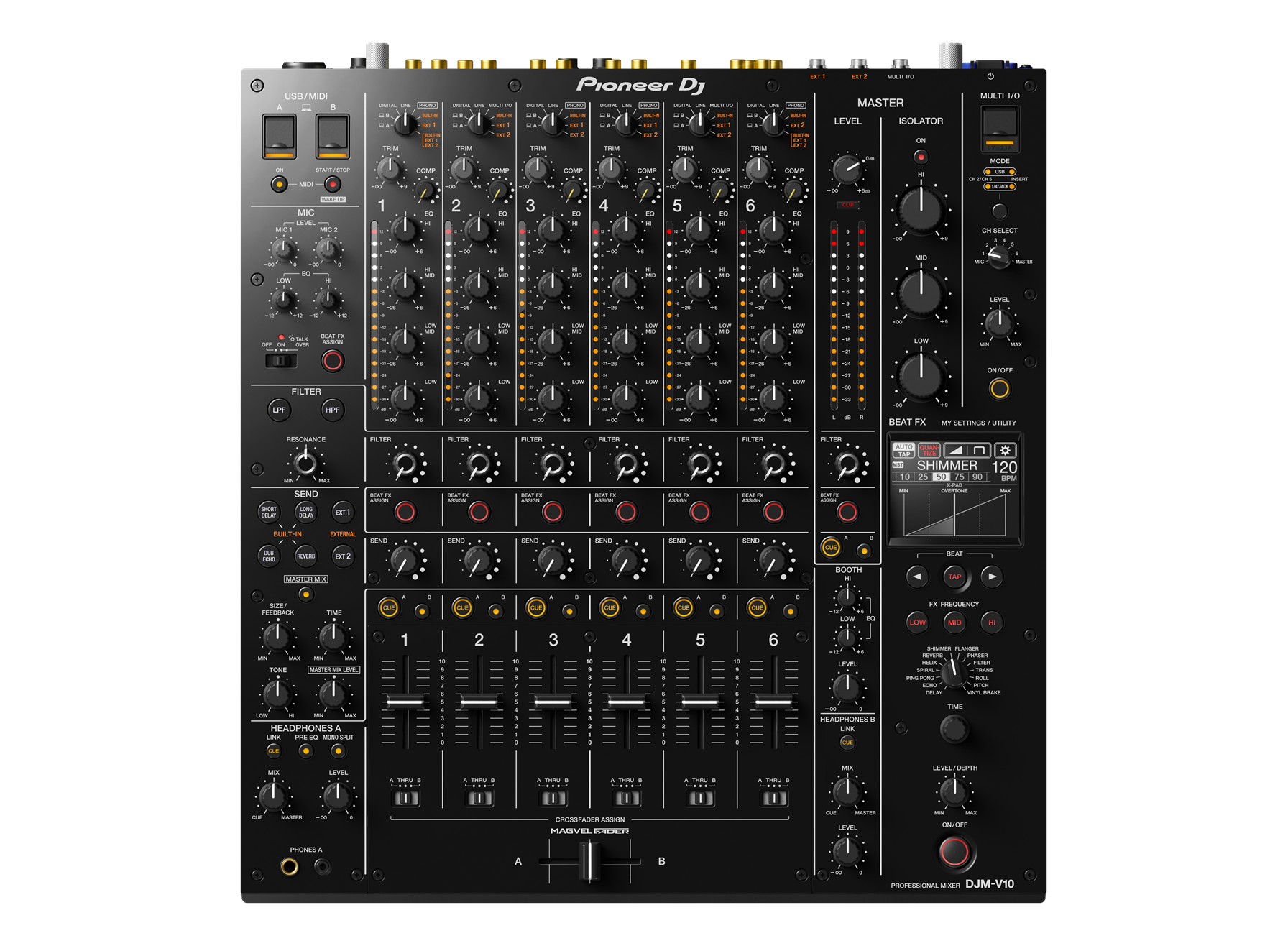Click FX FREQUENCY HI button
The height and width of the screenshot is (946, 1288).
992,623
